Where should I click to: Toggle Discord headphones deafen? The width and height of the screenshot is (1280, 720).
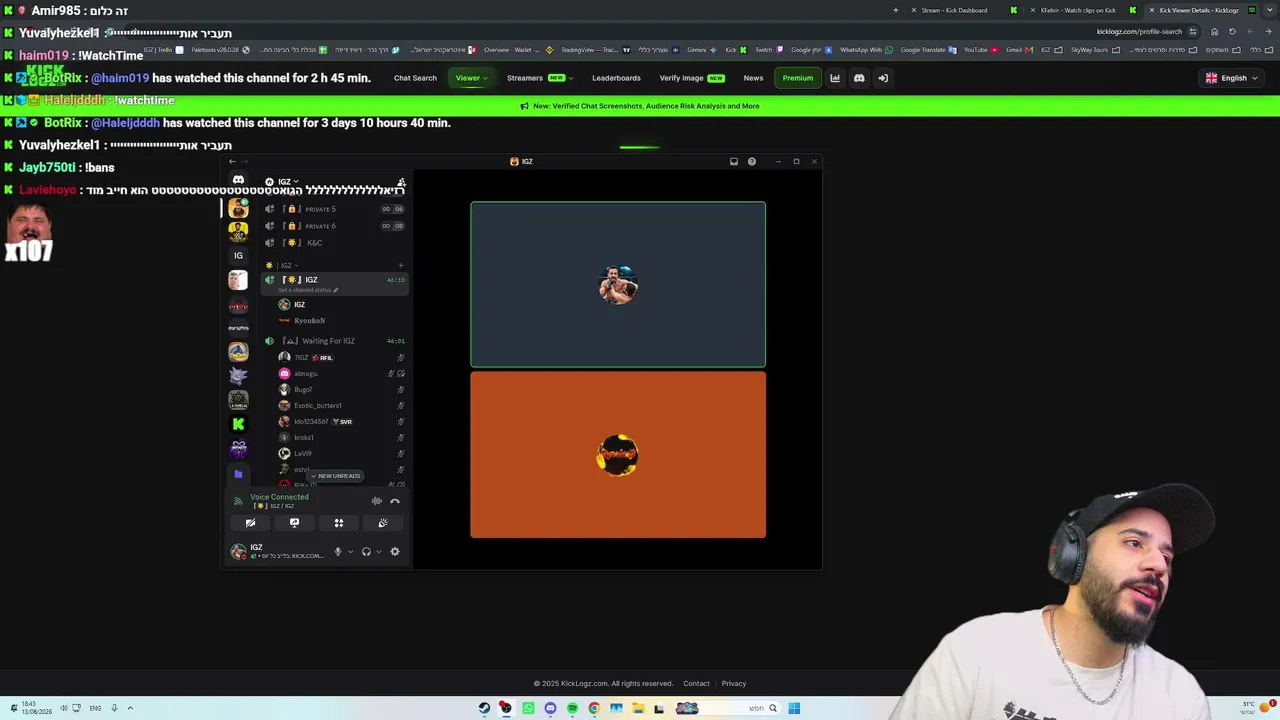click(366, 551)
